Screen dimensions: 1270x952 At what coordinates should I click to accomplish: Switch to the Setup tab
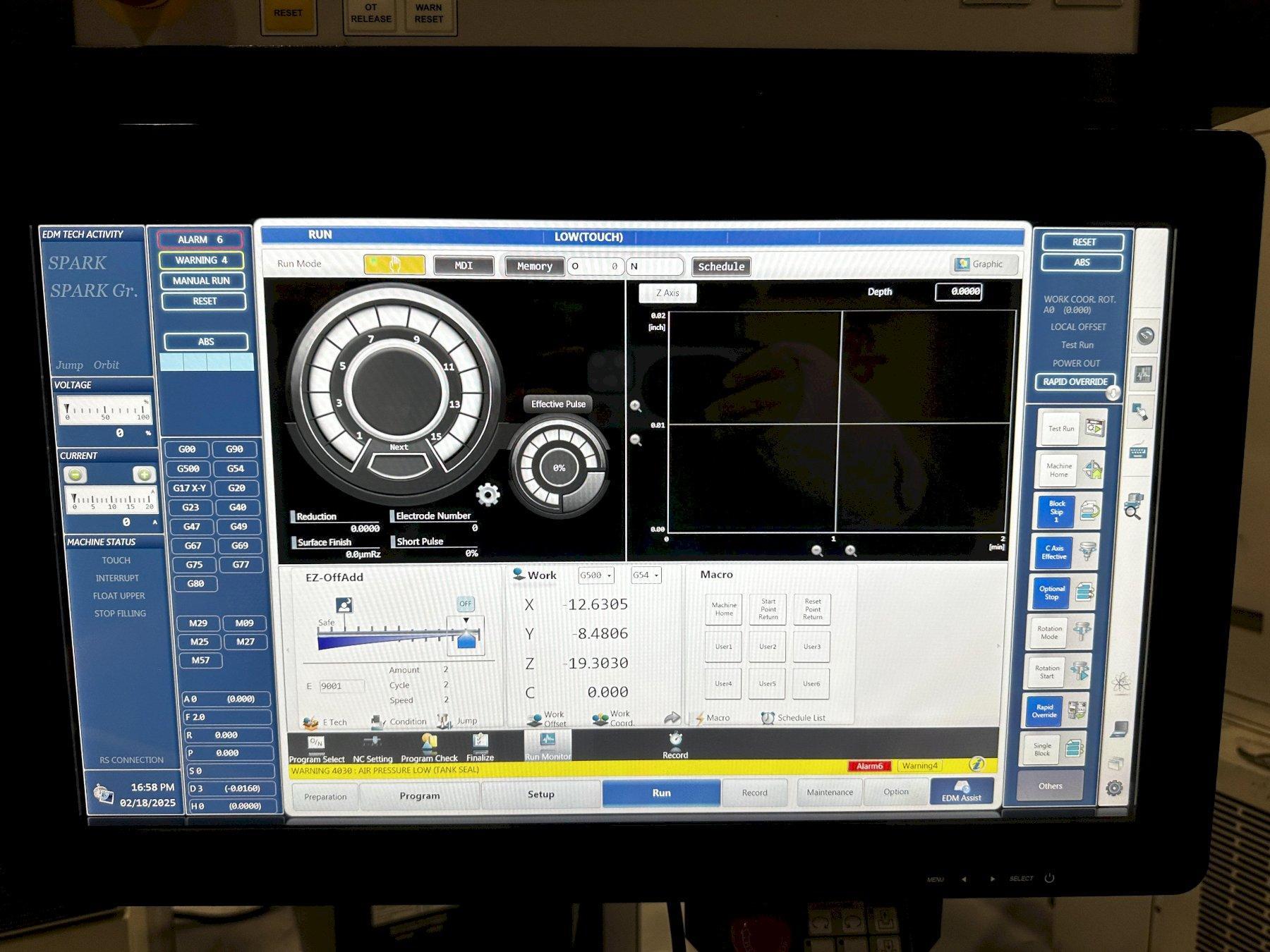pyautogui.click(x=541, y=794)
